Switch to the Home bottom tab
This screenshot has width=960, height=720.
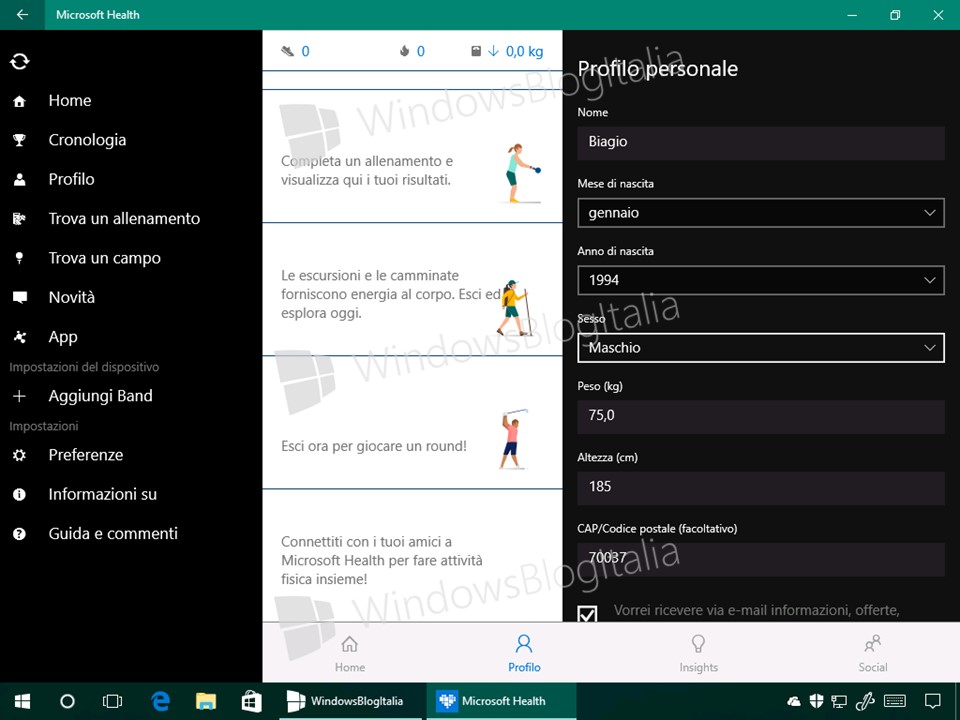(x=350, y=653)
